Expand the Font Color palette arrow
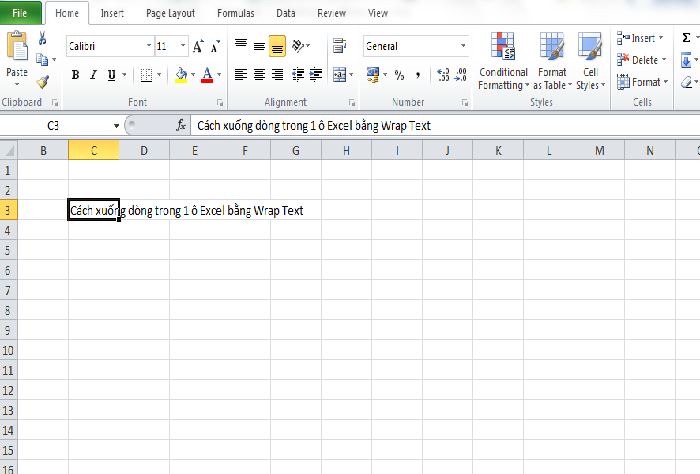This screenshot has height=474, width=700. 219,75
